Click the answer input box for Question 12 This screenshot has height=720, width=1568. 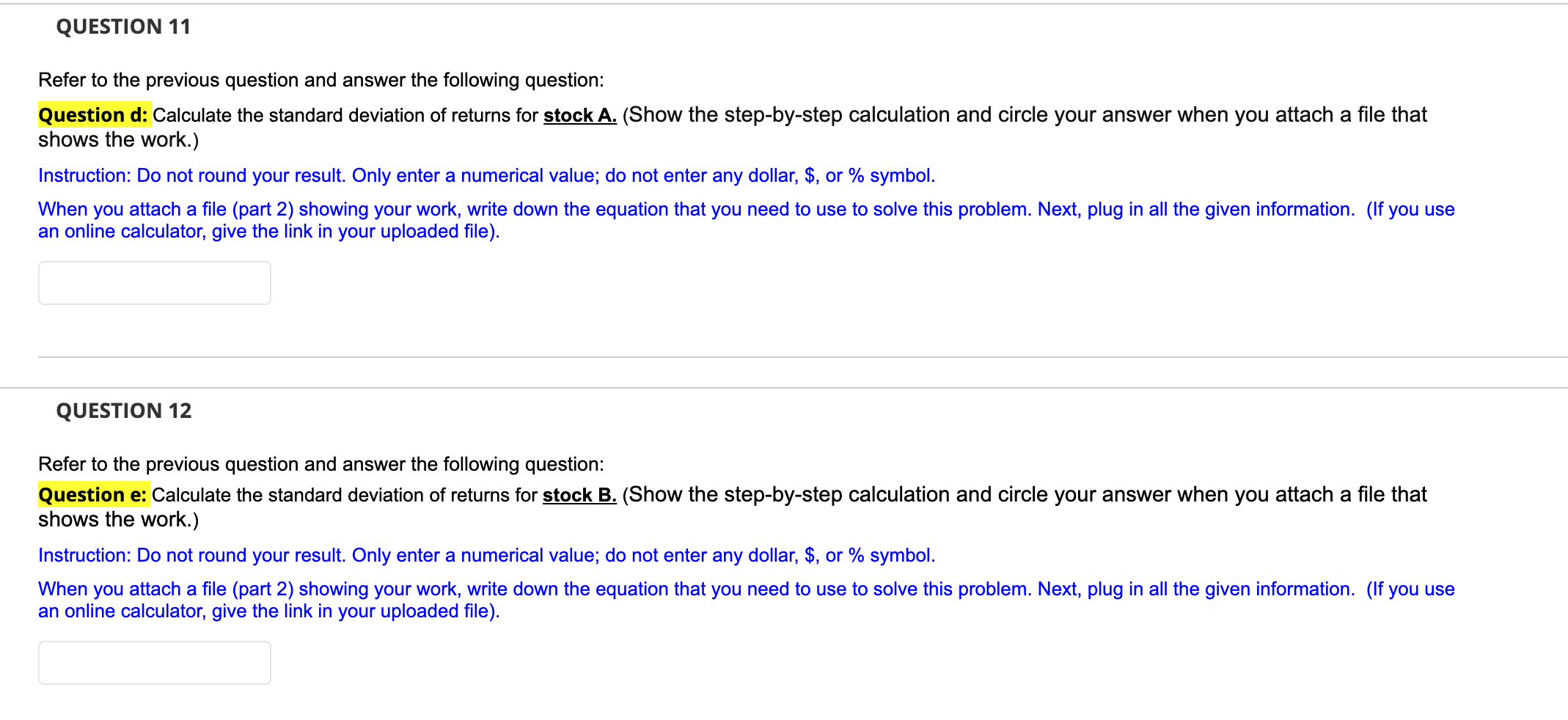[x=153, y=663]
